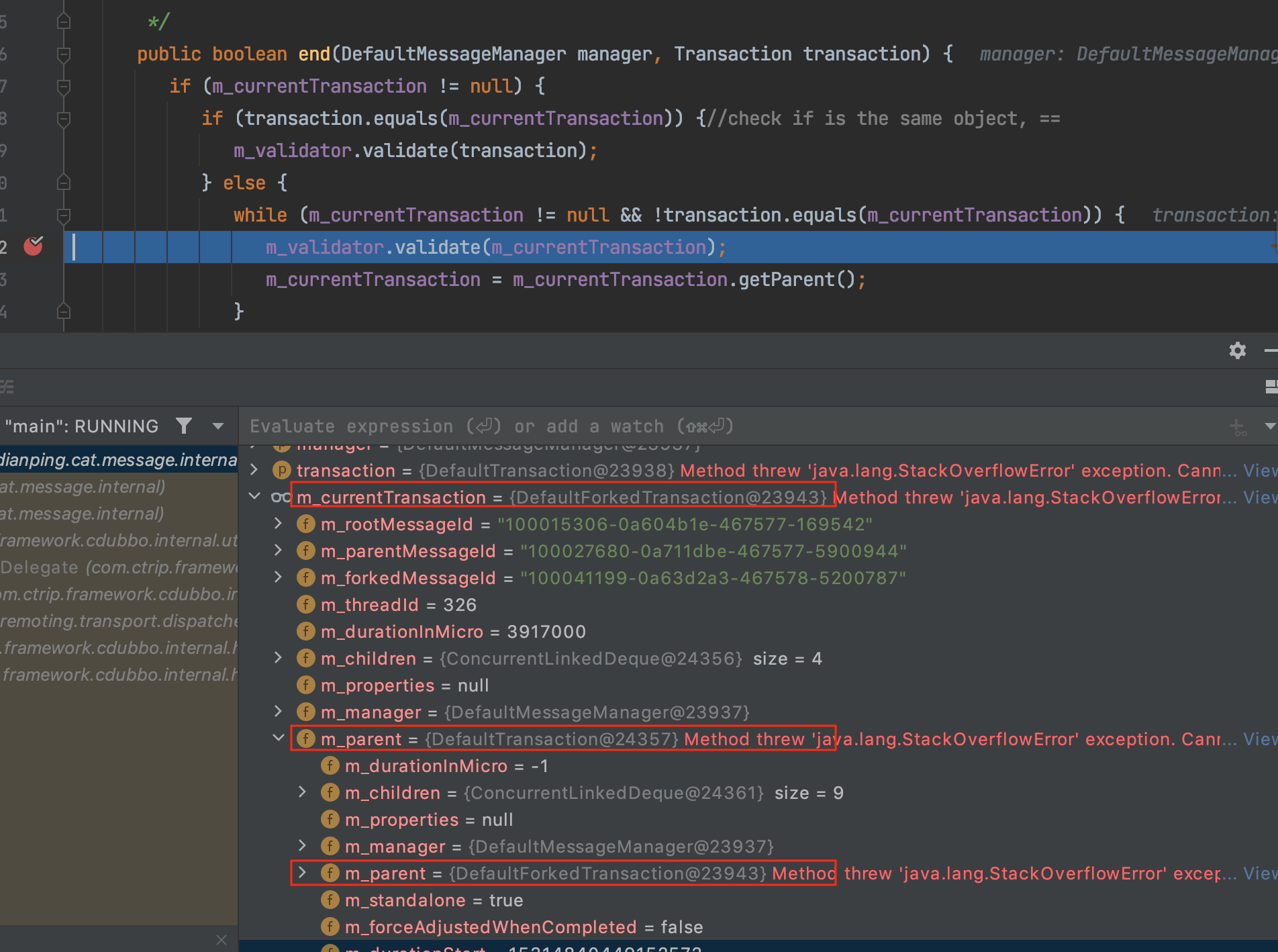Expand the transaction variable node
Screen dimensions: 1278x952
tap(255, 470)
